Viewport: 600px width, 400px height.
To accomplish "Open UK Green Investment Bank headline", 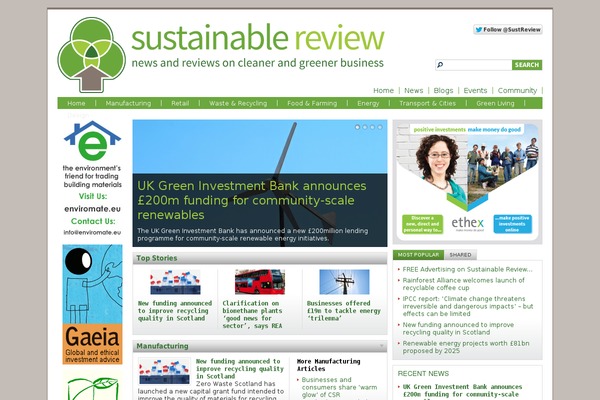I will coord(252,200).
